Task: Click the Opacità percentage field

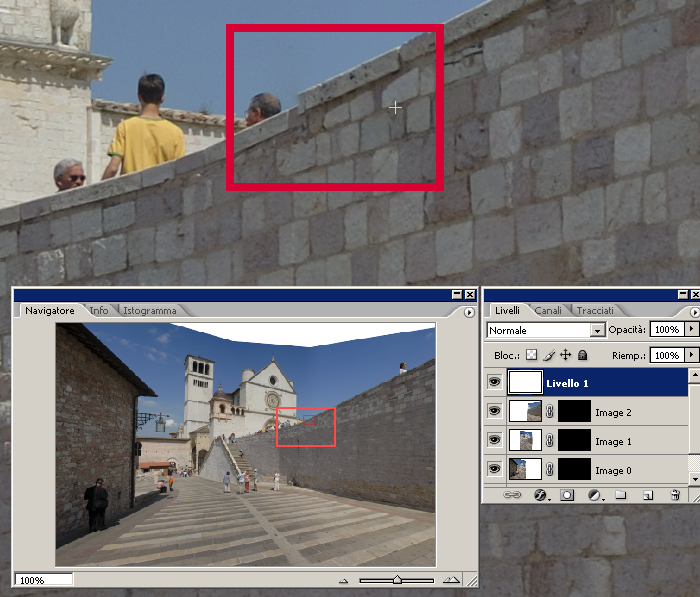Action: pyautogui.click(x=667, y=330)
